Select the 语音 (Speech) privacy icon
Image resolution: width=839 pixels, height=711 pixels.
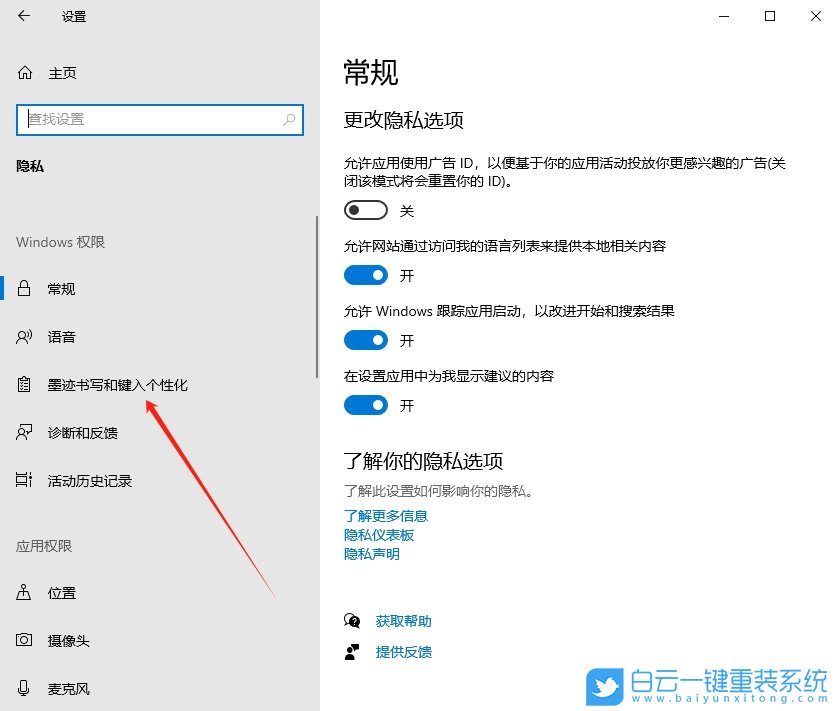pyautogui.click(x=24, y=337)
